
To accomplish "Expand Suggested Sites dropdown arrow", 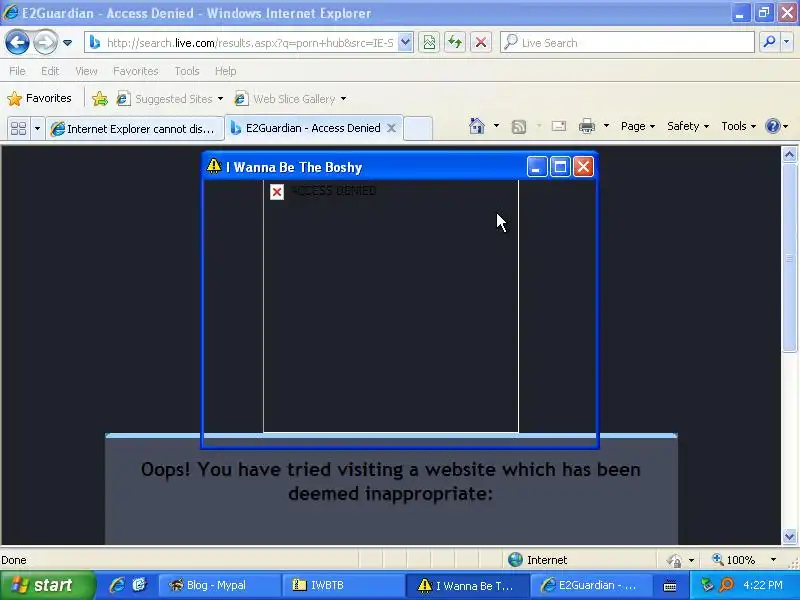I will pyautogui.click(x=220, y=98).
